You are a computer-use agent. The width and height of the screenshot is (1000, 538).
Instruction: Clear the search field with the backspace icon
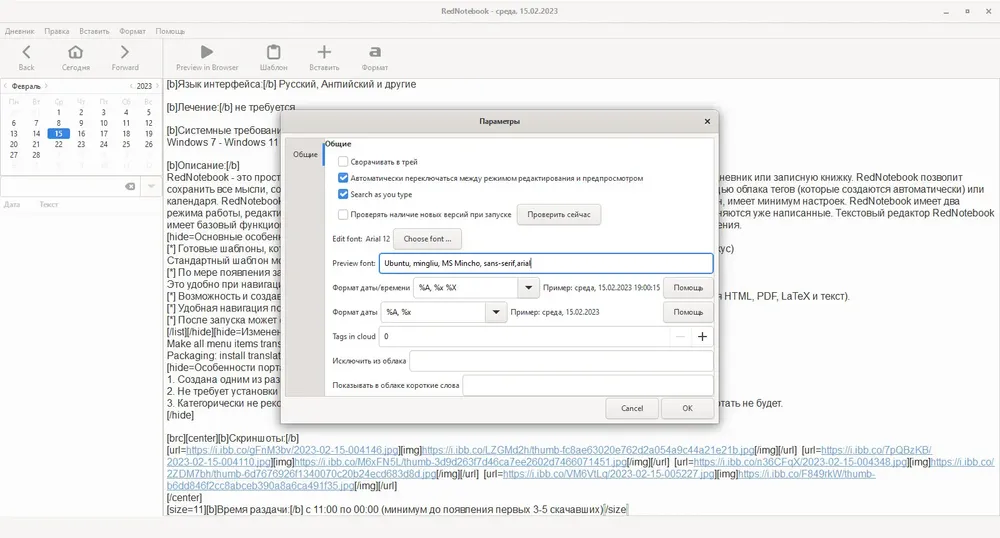point(130,186)
